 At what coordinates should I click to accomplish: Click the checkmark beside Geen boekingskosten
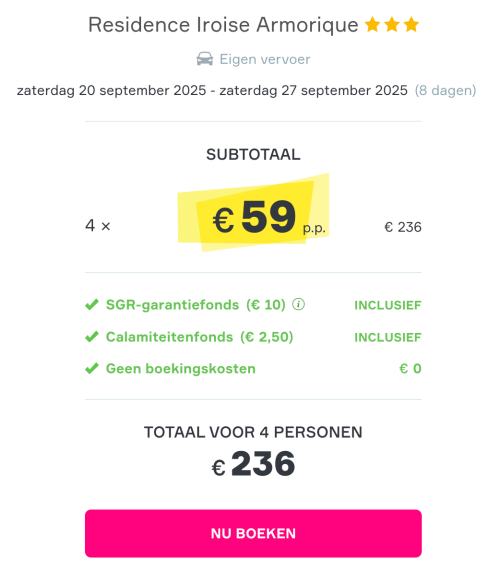pos(92,368)
